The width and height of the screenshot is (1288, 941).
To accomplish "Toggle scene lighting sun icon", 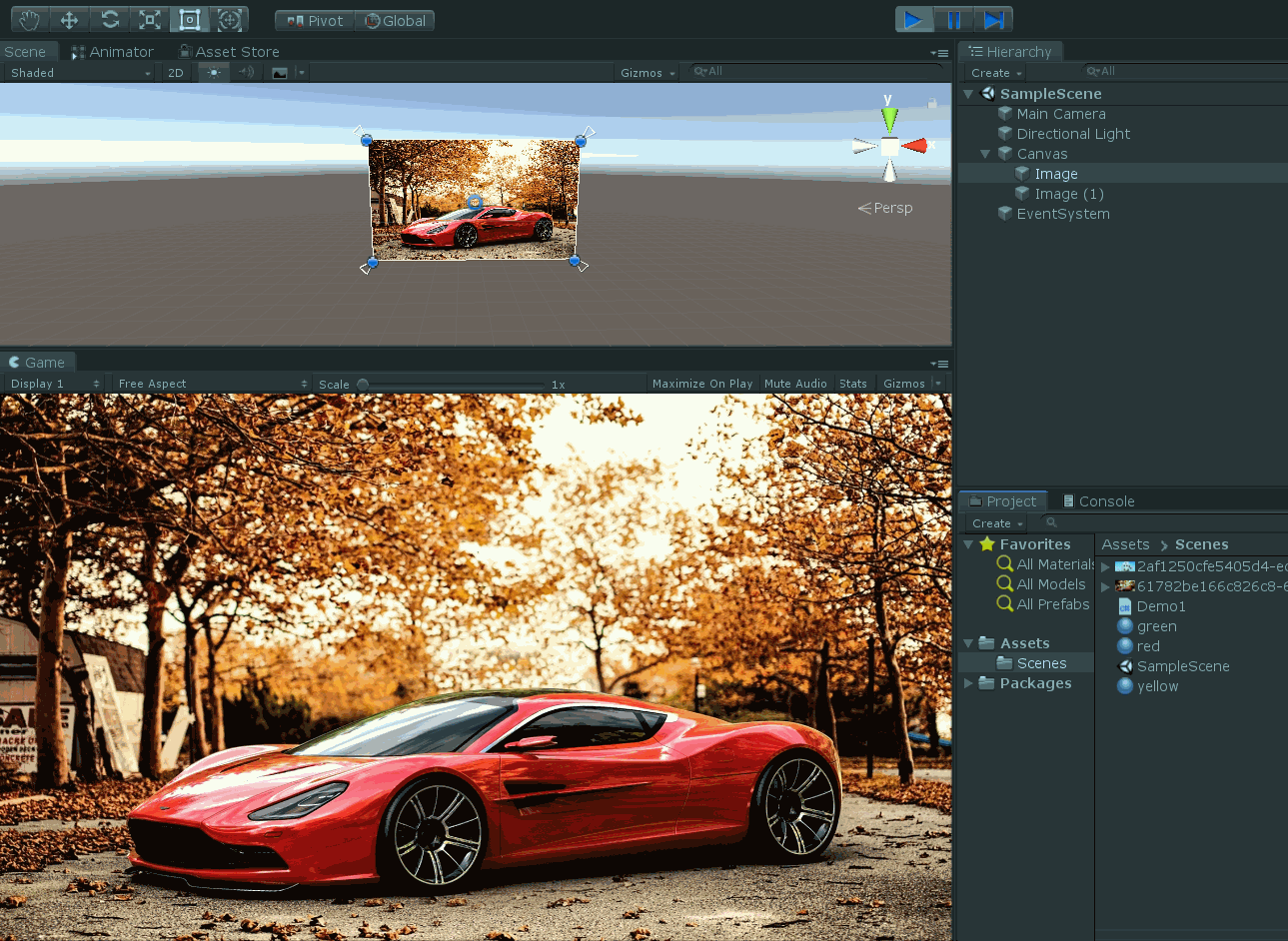I will pyautogui.click(x=214, y=73).
